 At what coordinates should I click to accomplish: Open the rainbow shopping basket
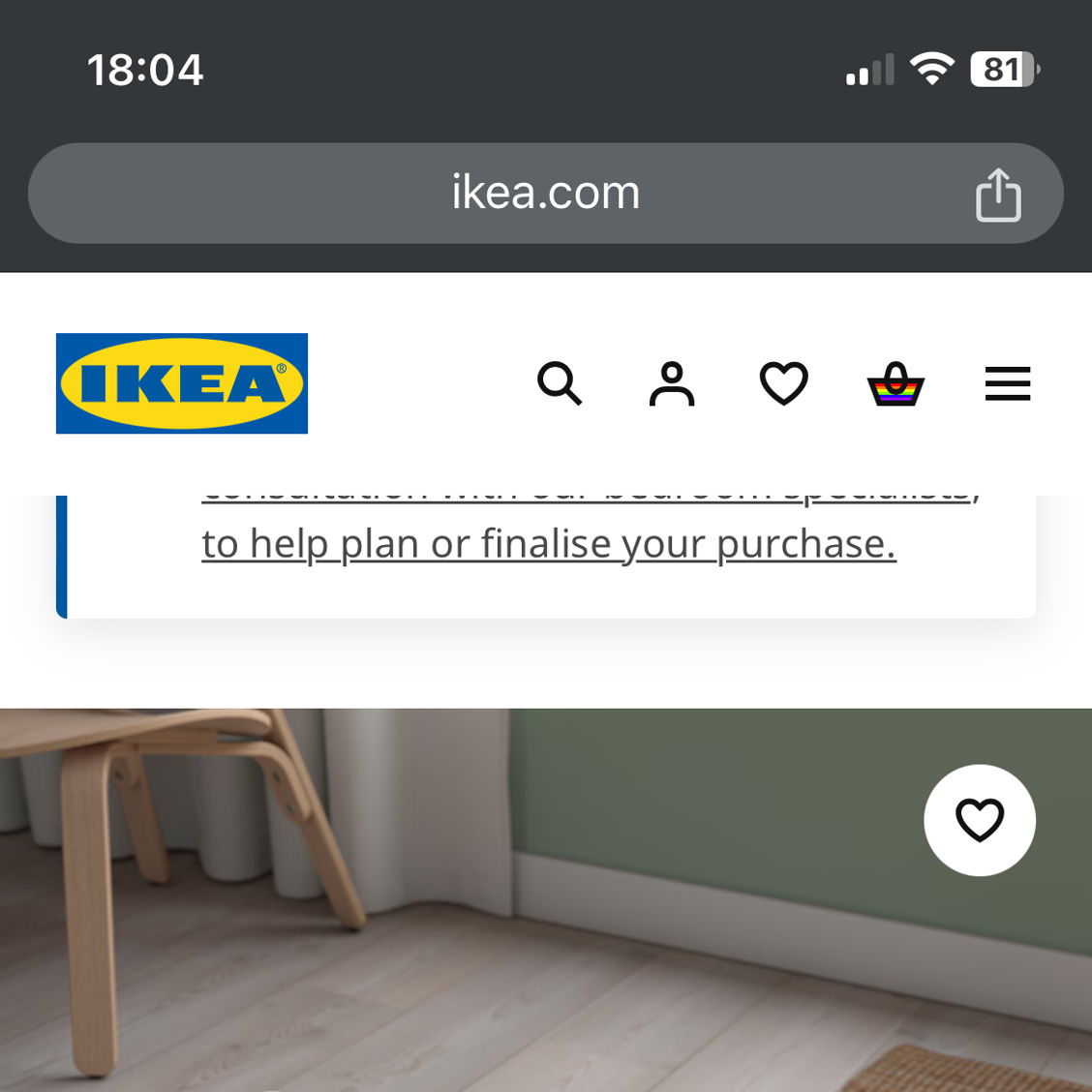pyautogui.click(x=895, y=383)
